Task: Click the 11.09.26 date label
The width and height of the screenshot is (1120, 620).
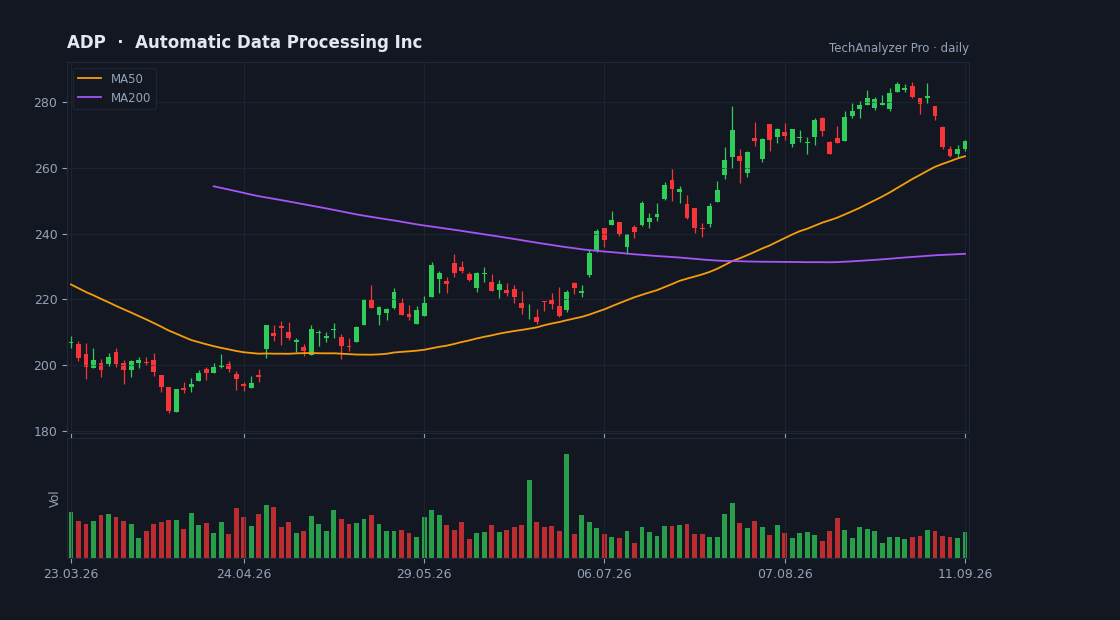Action: pyautogui.click(x=965, y=574)
